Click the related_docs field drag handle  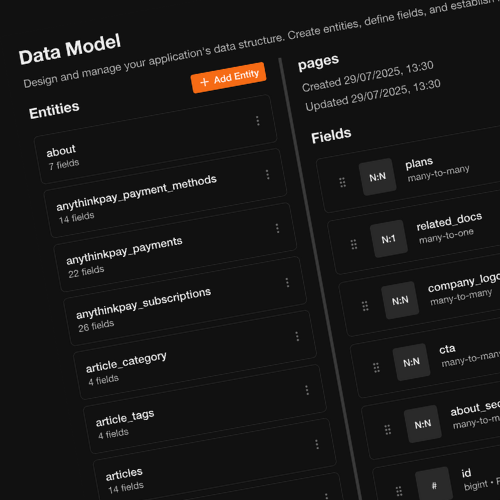[354, 244]
